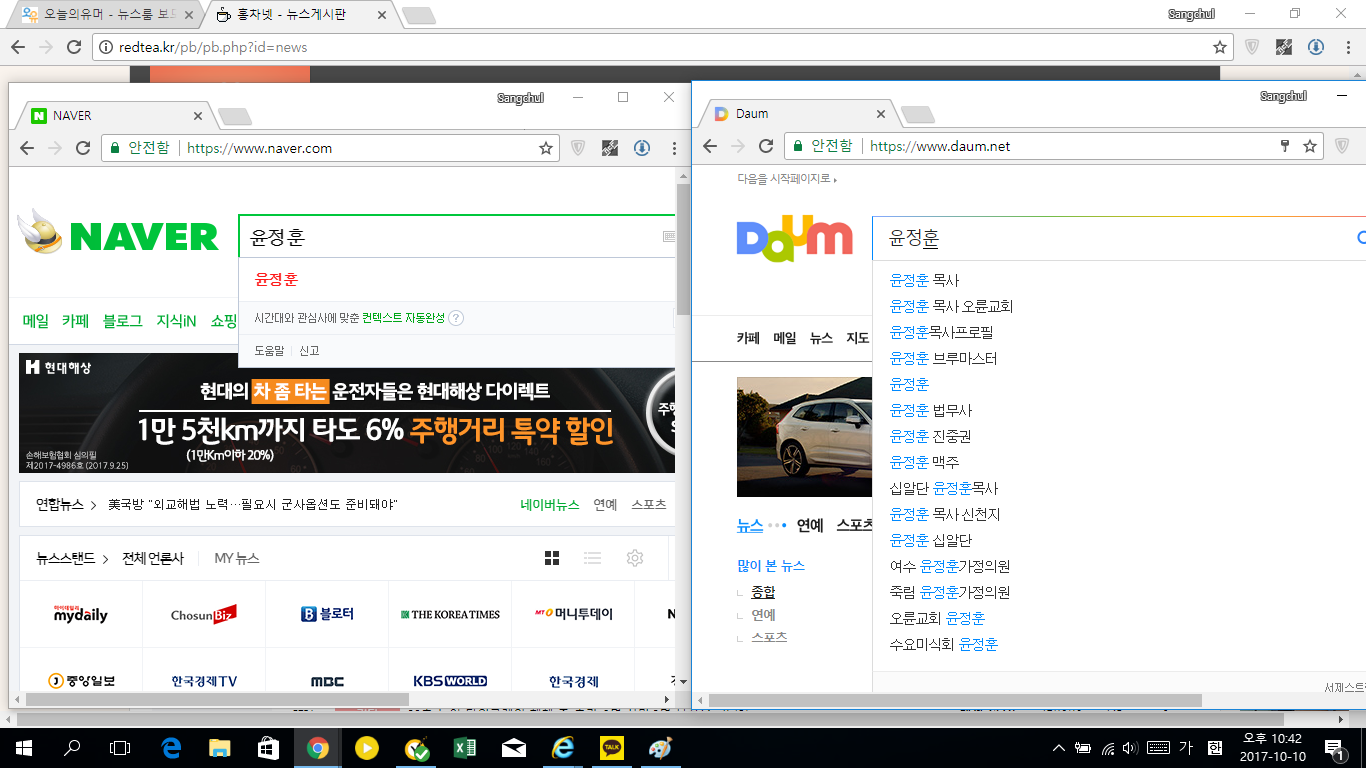The image size is (1366, 768).
Task: Open KakaoTalk from the taskbar
Action: tap(612, 748)
